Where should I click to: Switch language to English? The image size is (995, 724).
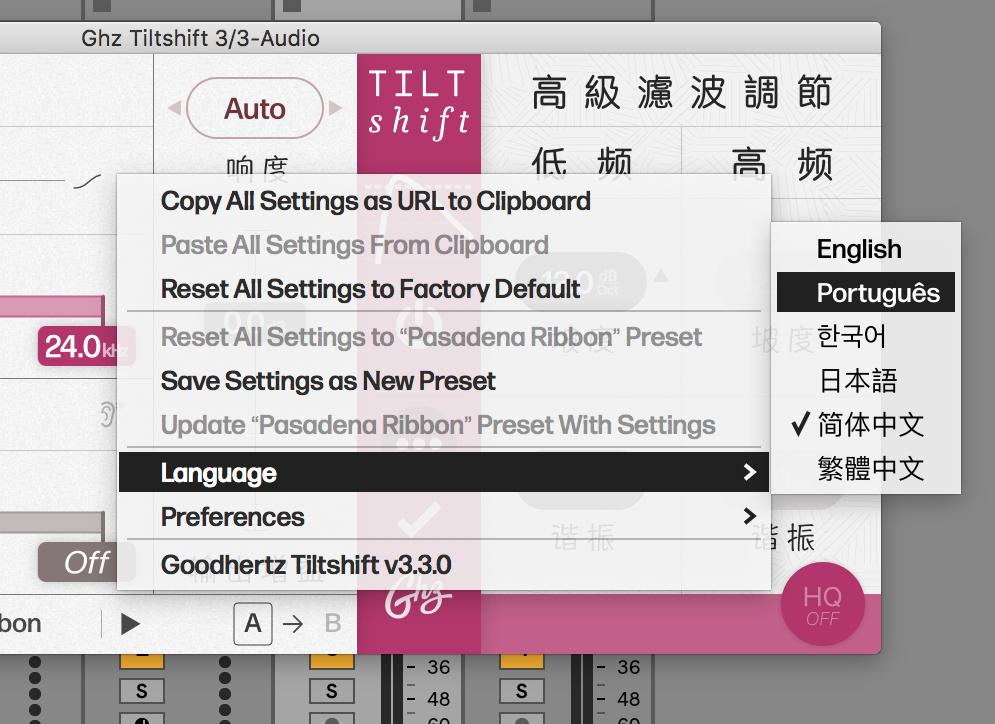coord(866,249)
